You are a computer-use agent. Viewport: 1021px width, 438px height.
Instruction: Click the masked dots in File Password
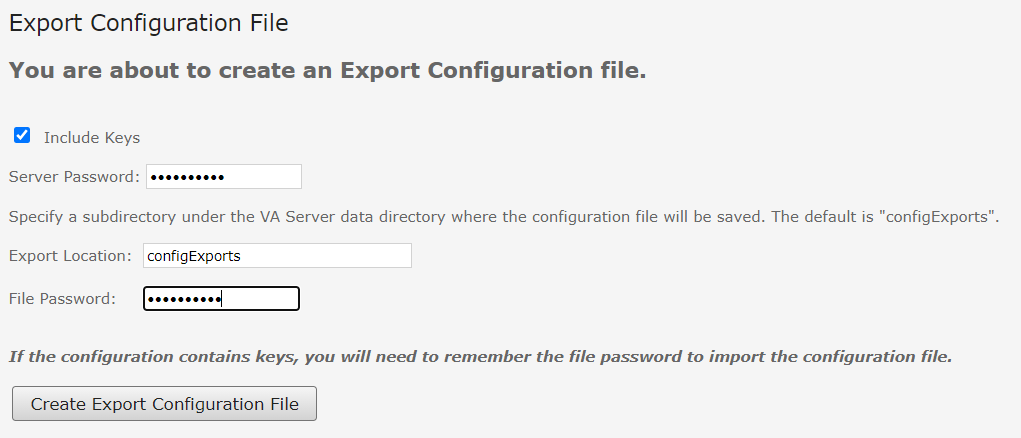click(x=184, y=299)
